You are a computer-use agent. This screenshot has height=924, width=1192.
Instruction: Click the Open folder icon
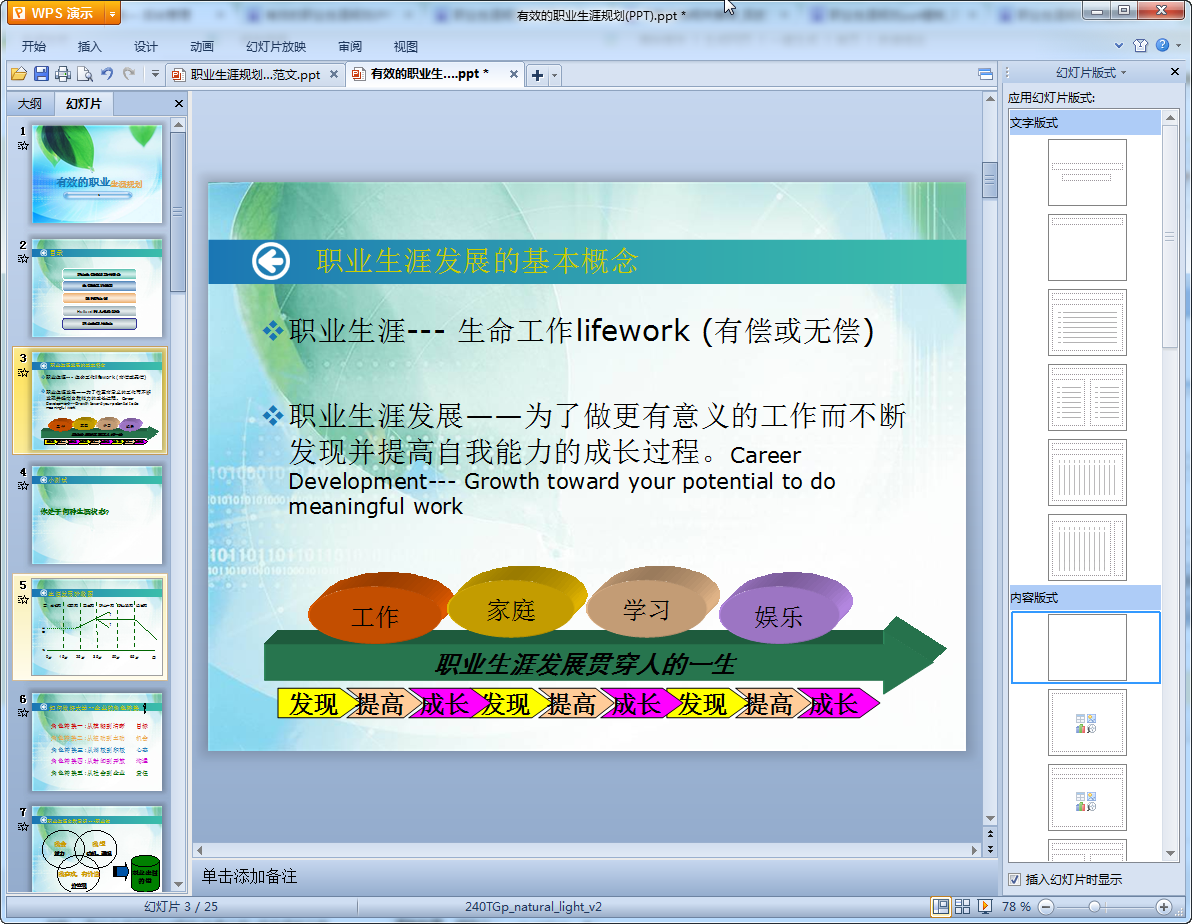tap(19, 74)
